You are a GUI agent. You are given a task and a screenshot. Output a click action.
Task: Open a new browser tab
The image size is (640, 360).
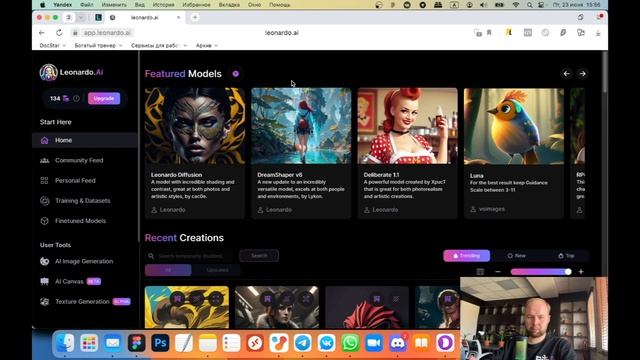point(195,17)
